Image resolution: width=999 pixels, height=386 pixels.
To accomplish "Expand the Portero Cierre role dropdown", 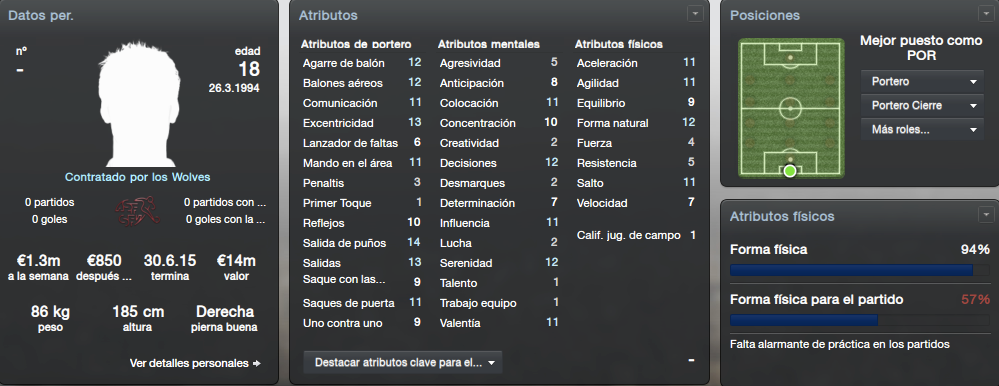I will (x=921, y=106).
